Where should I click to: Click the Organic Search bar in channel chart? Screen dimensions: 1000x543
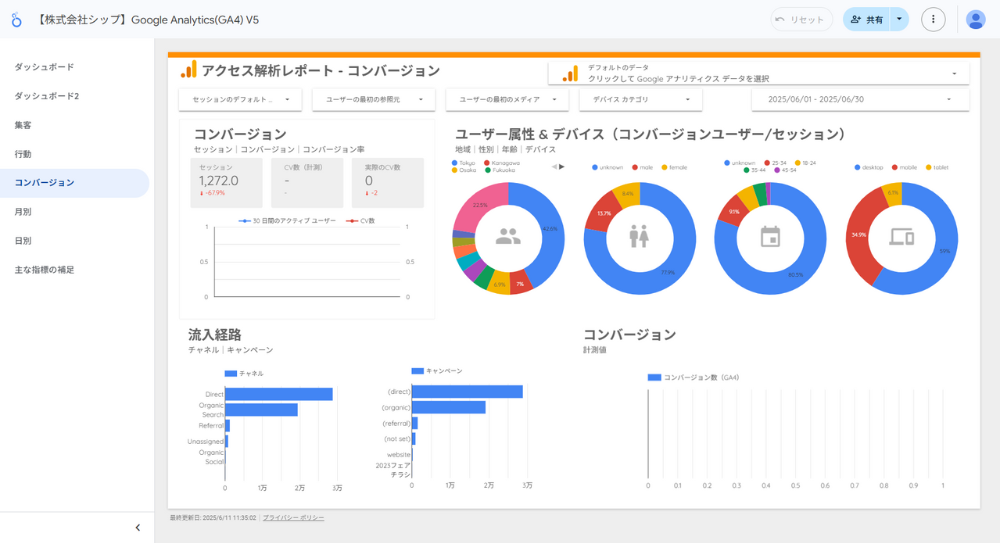pyautogui.click(x=261, y=410)
